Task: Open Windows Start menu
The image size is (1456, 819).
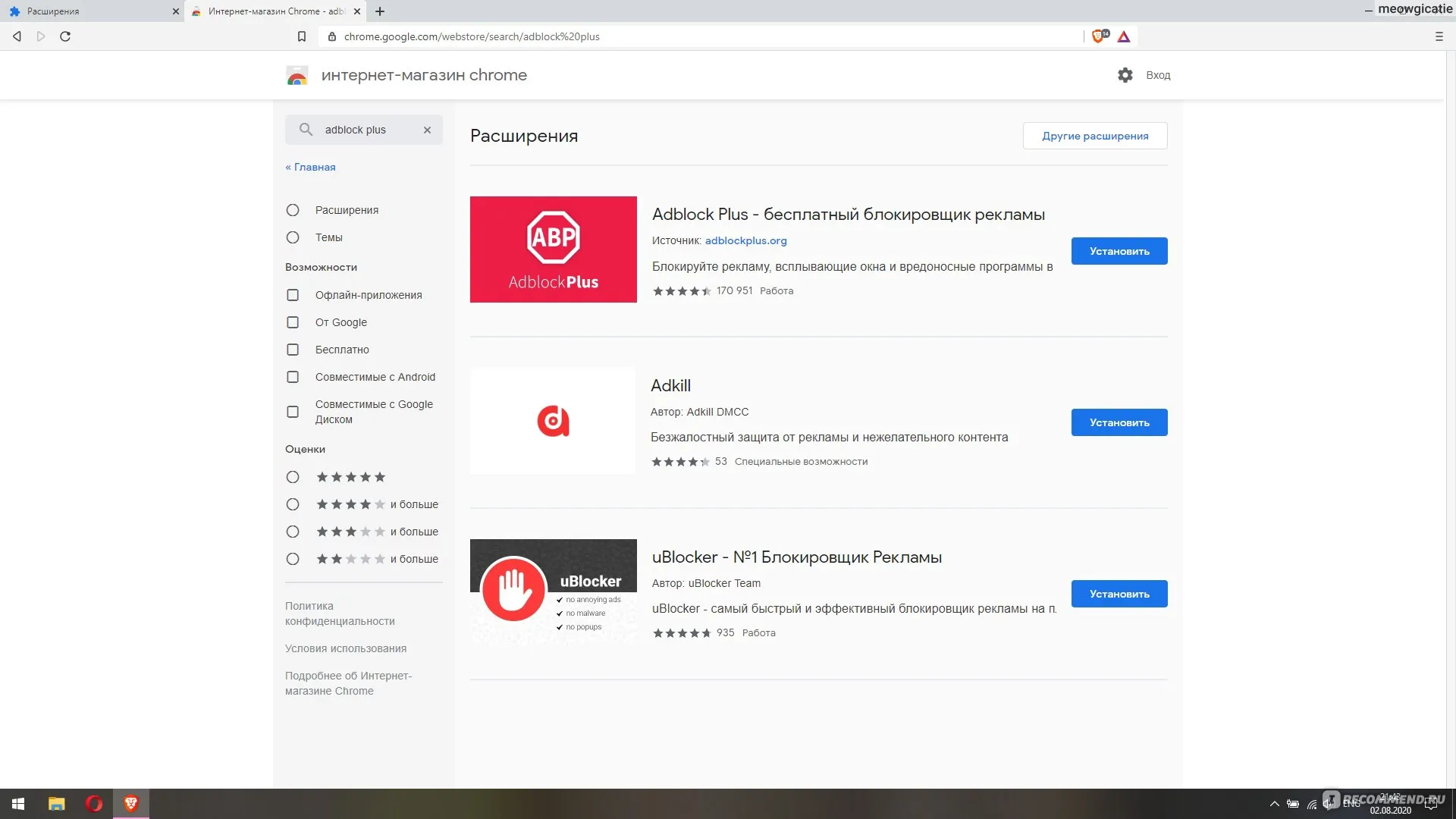Action: click(18, 804)
